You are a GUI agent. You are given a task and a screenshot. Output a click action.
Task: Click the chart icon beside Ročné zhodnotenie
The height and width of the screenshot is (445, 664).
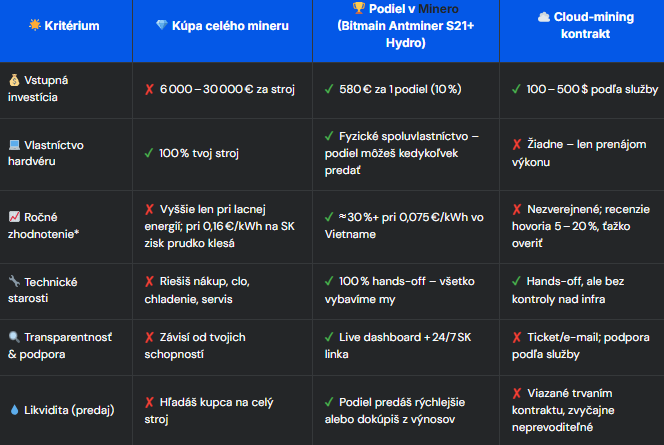(x=14, y=216)
